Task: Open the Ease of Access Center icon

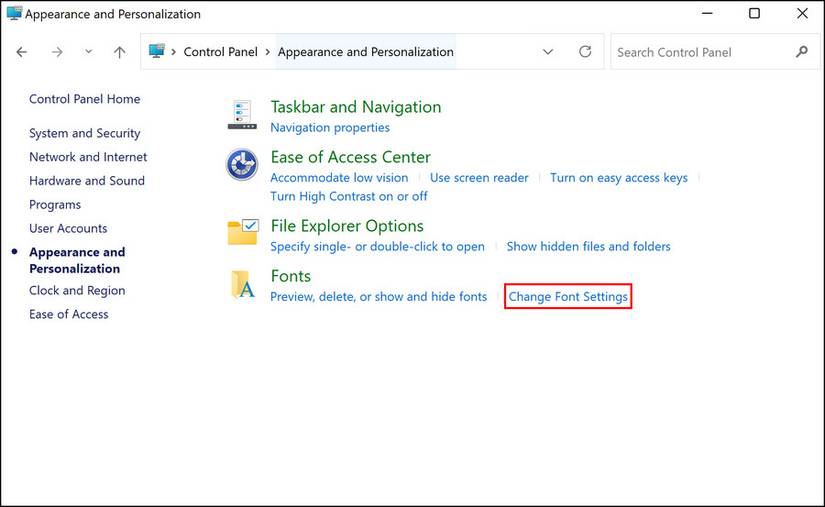Action: [x=242, y=164]
